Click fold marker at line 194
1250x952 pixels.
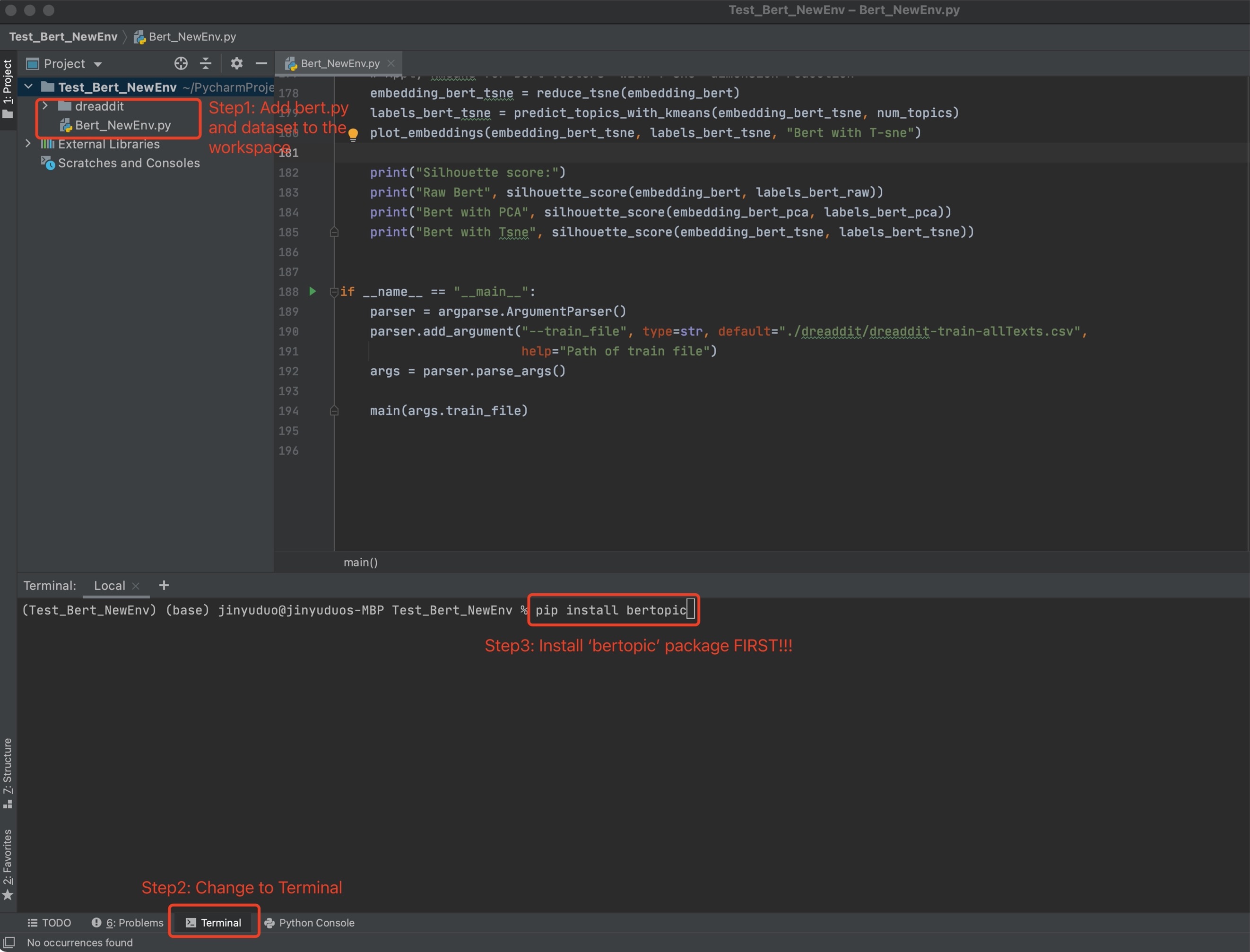point(334,410)
